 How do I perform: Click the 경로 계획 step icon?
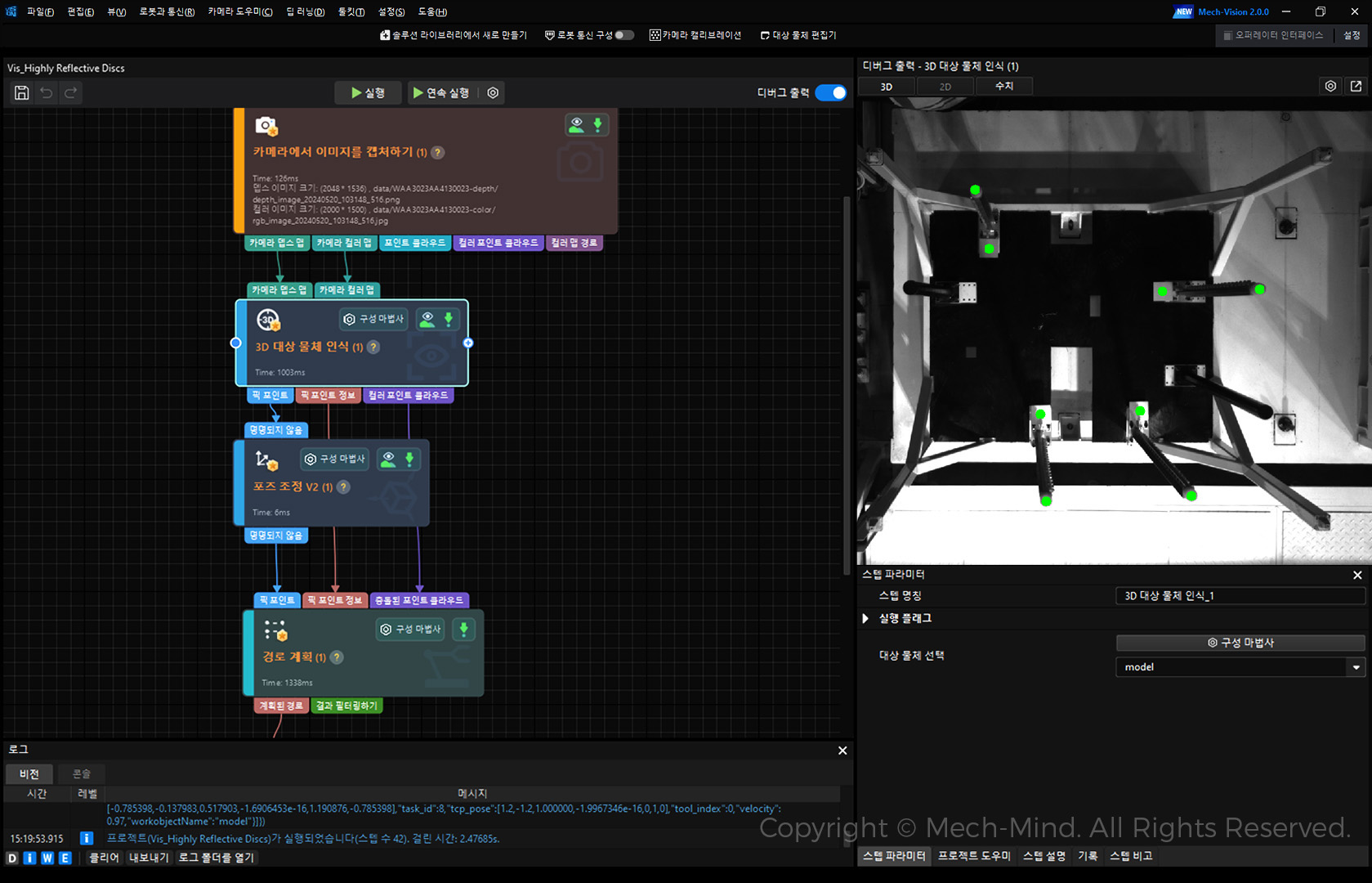pos(276,630)
